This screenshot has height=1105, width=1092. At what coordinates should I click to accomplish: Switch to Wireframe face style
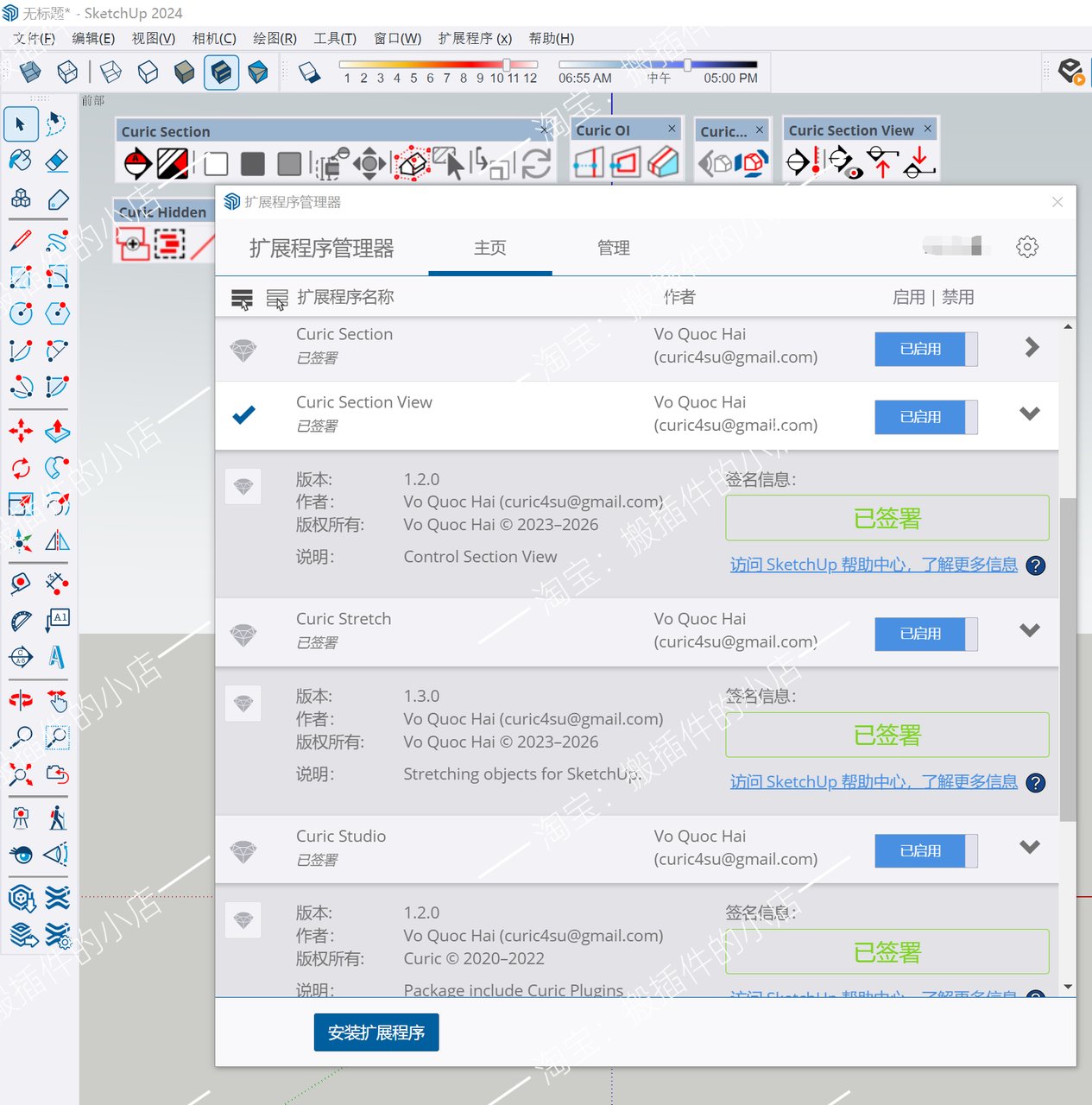point(111,72)
